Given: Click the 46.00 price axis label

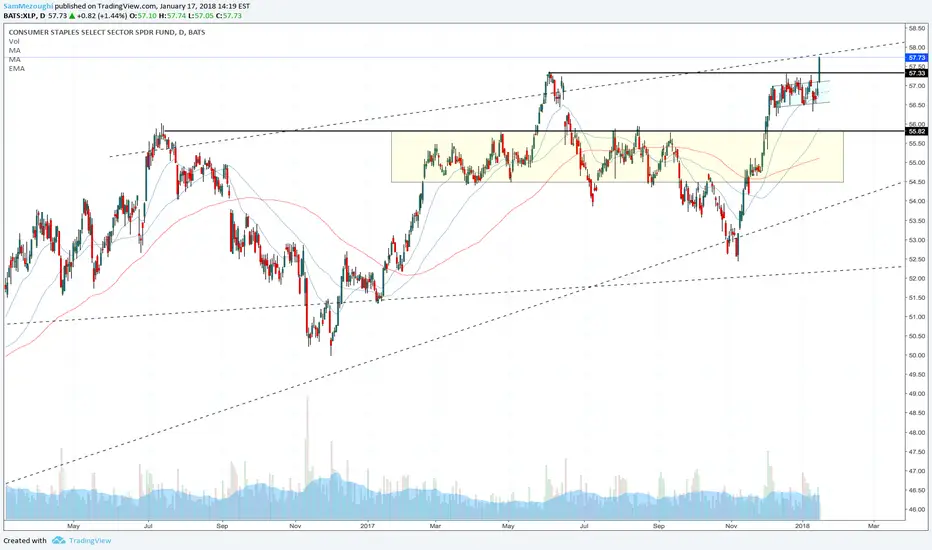Looking at the screenshot, I should coord(917,510).
